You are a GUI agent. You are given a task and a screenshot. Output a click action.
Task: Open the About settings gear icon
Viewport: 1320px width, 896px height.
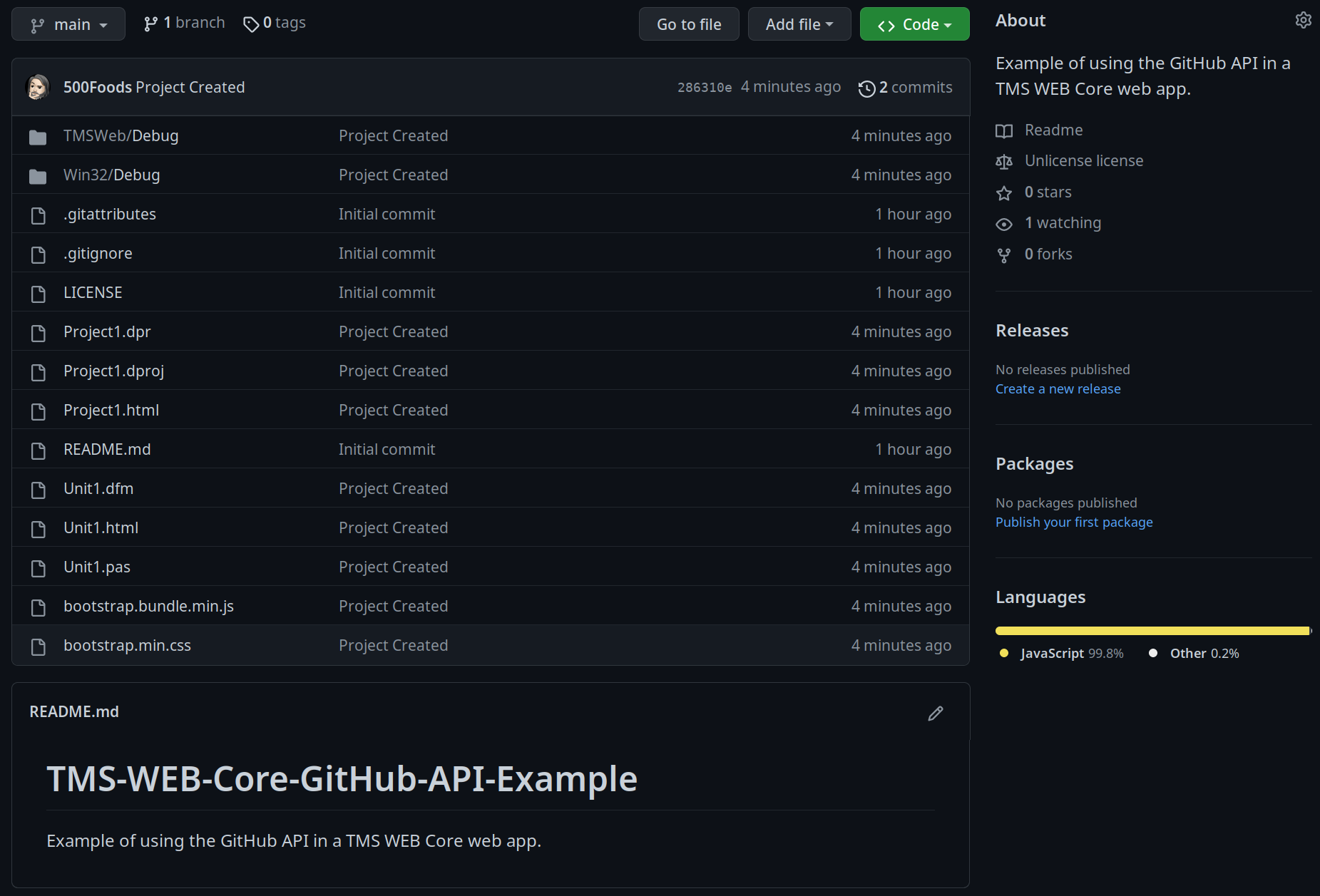1303,20
